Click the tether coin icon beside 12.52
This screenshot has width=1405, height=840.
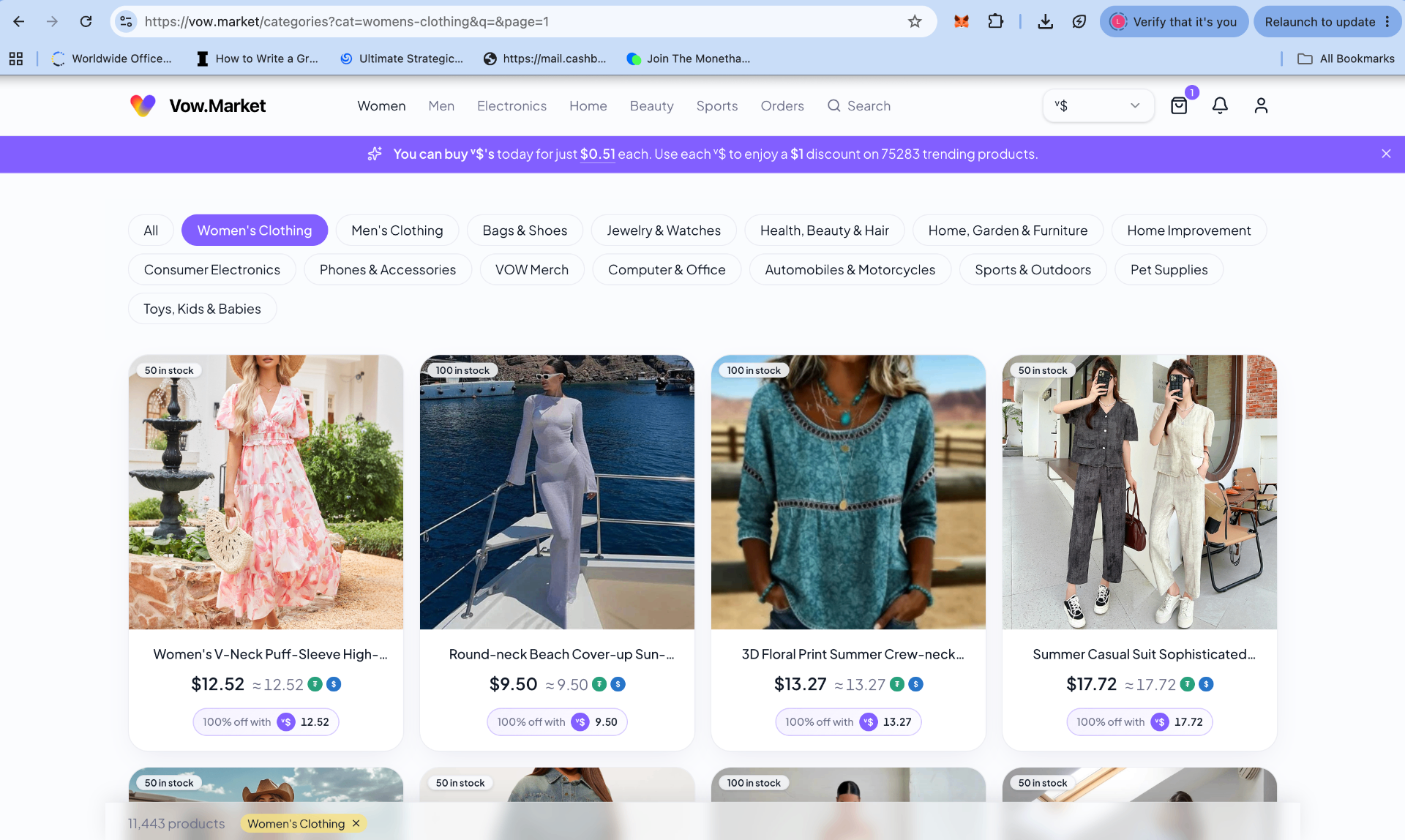[315, 684]
